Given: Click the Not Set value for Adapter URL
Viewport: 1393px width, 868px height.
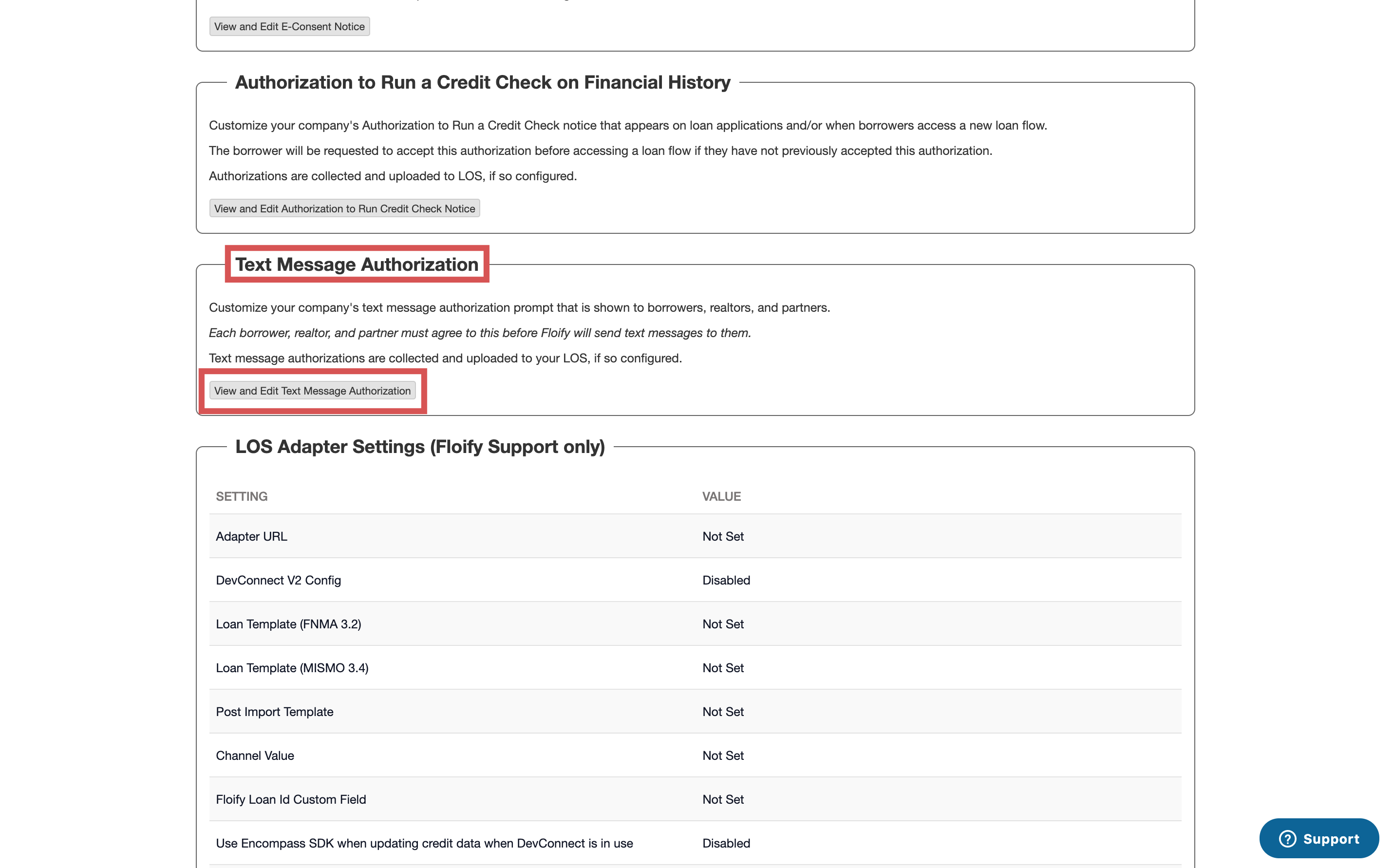Looking at the screenshot, I should [722, 536].
